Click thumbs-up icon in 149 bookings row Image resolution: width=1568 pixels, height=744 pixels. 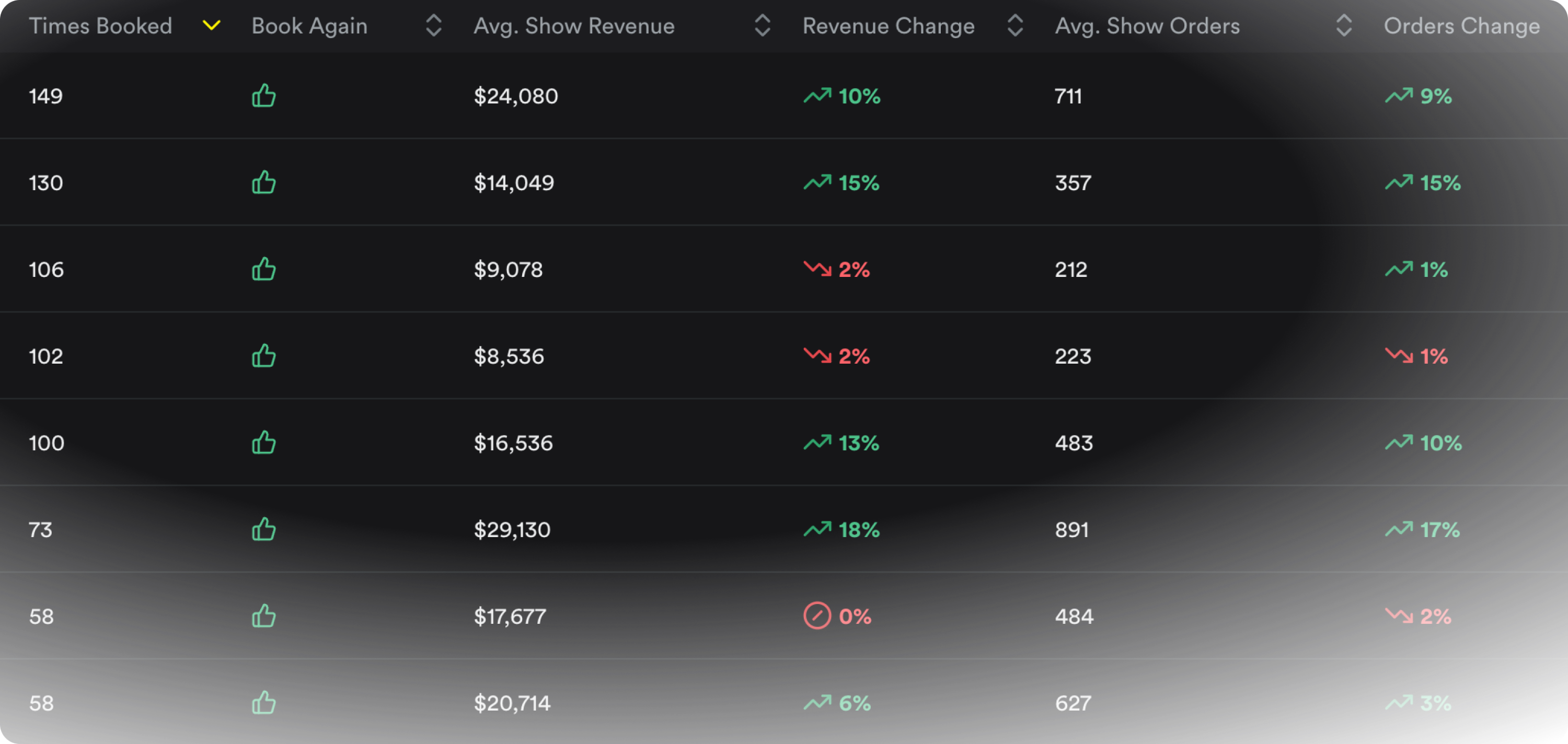coord(263,96)
